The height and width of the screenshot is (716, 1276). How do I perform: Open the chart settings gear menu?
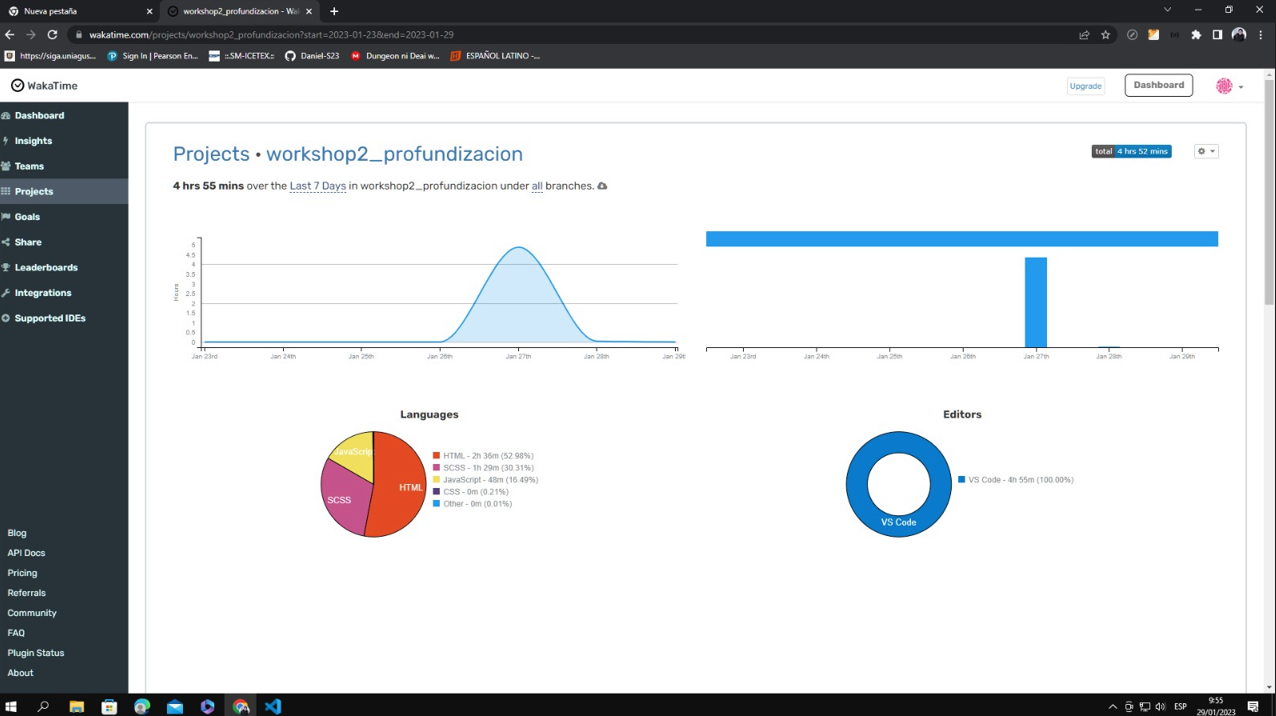coord(1204,150)
